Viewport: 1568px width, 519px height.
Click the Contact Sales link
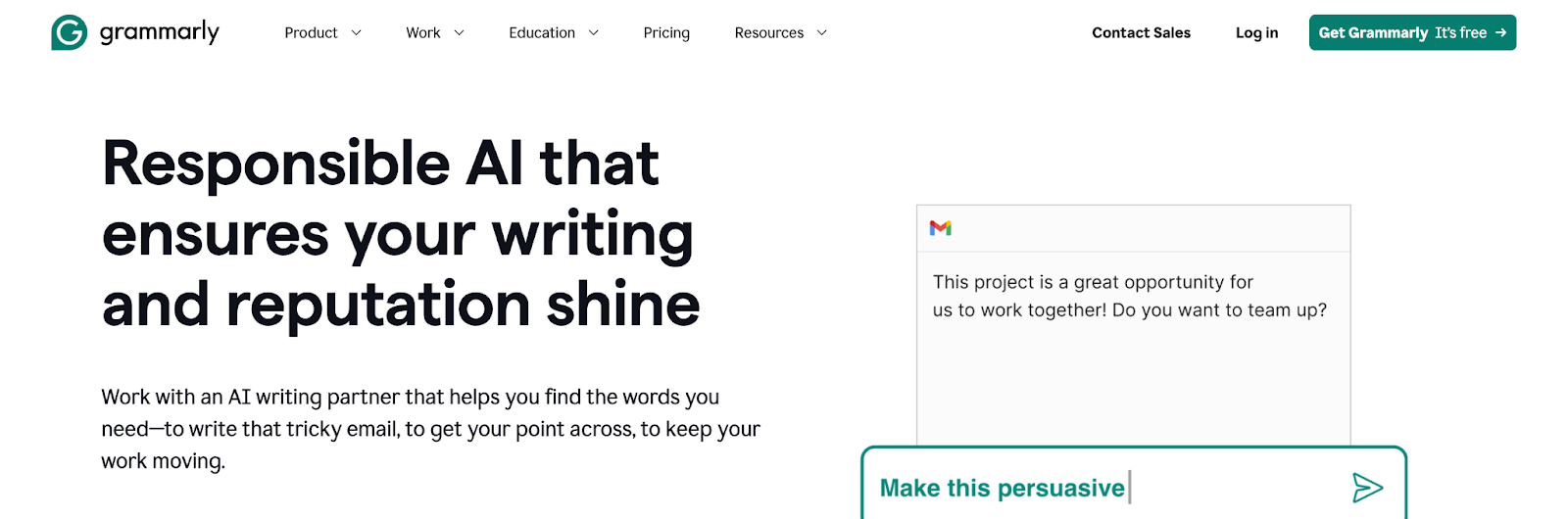[x=1141, y=33]
